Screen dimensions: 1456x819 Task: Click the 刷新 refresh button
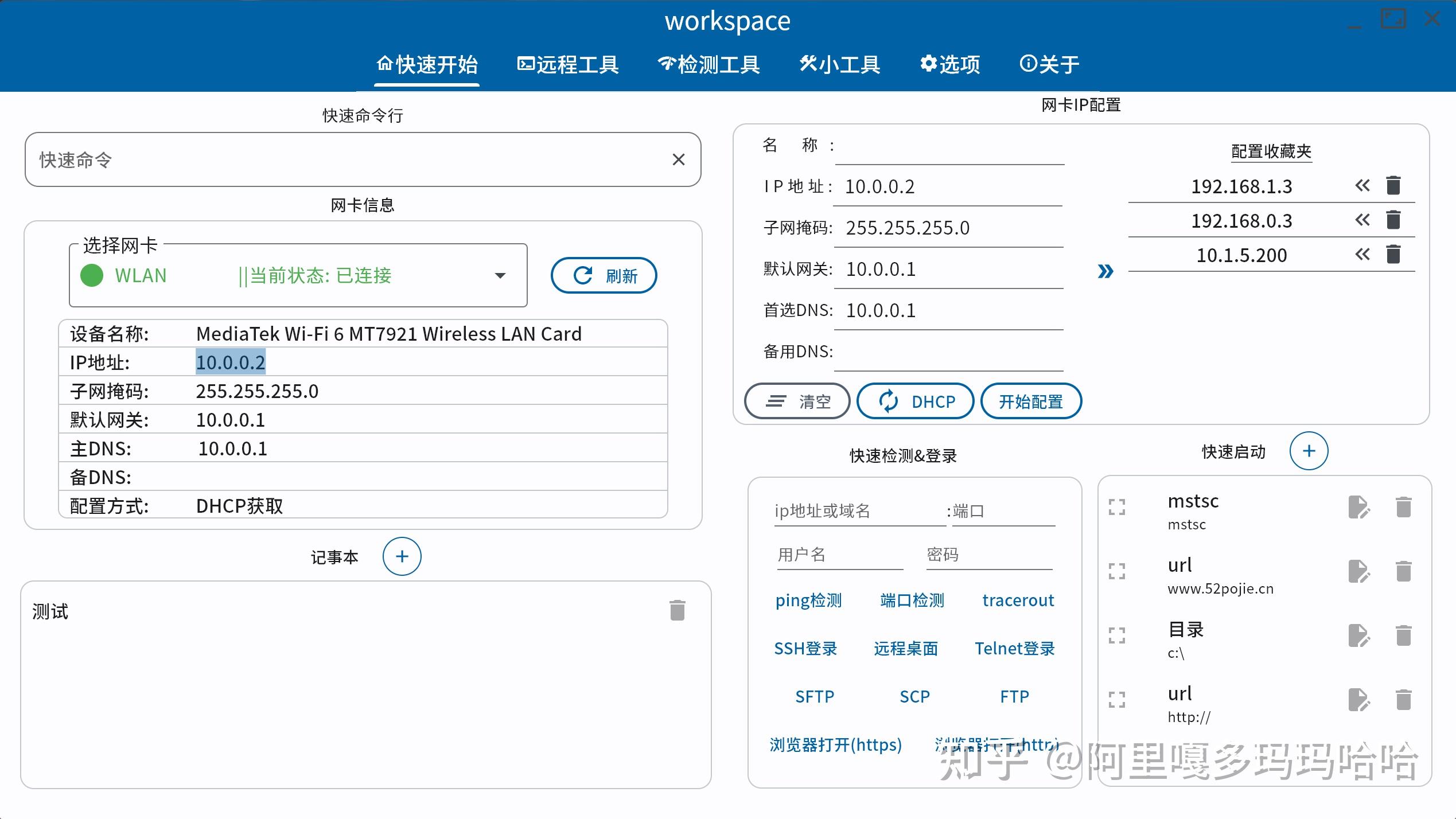tap(604, 275)
